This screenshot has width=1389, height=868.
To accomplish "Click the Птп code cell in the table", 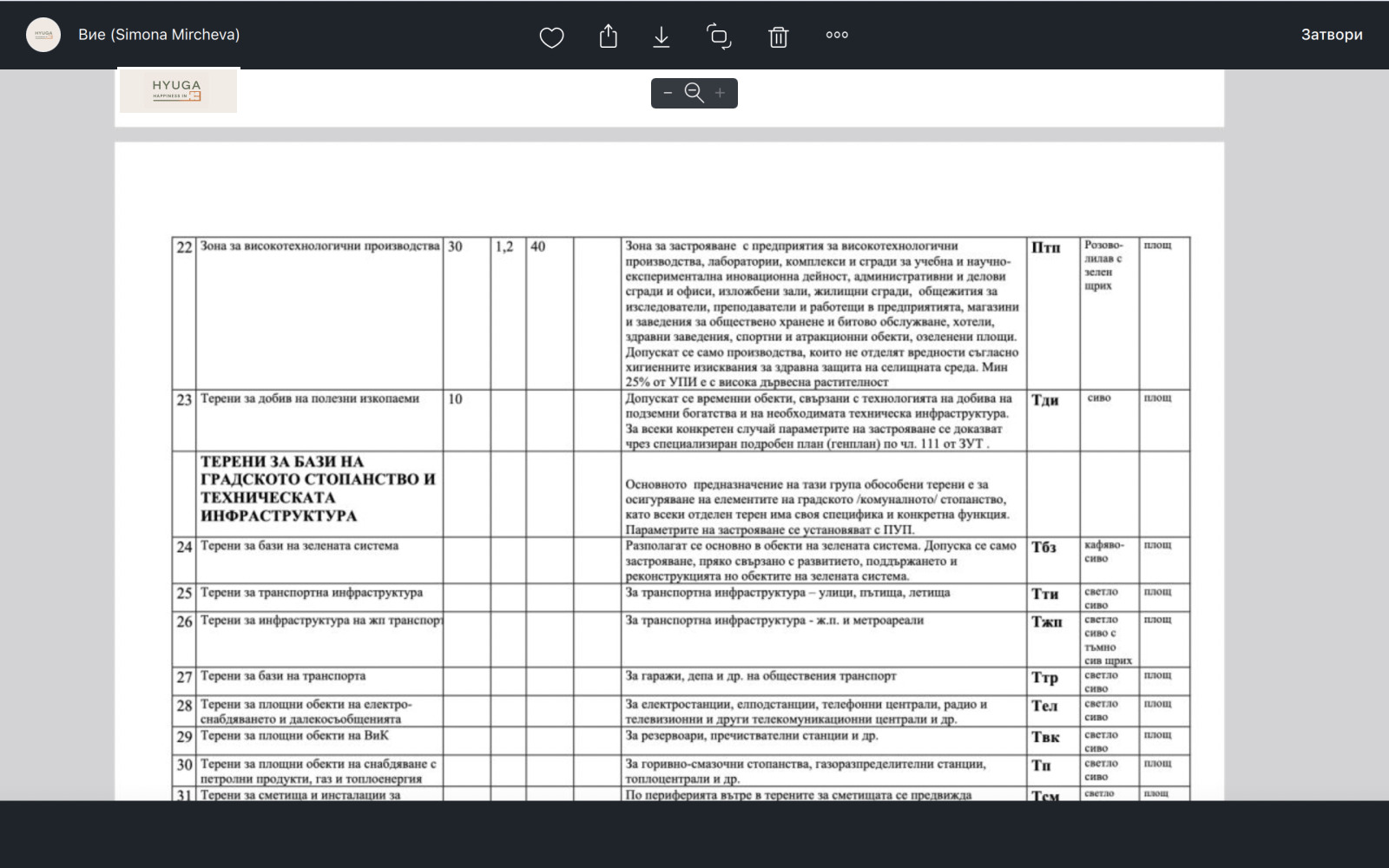I will click(x=1046, y=248).
